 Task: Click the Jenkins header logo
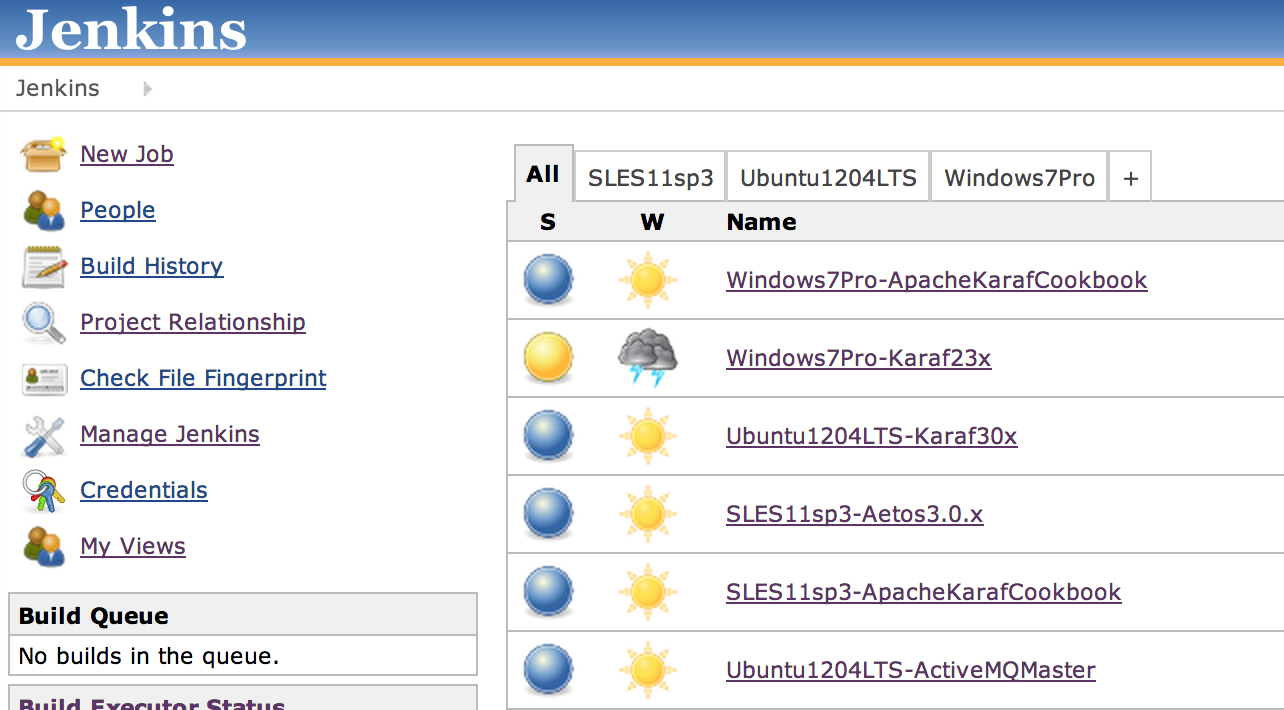pyautogui.click(x=131, y=29)
